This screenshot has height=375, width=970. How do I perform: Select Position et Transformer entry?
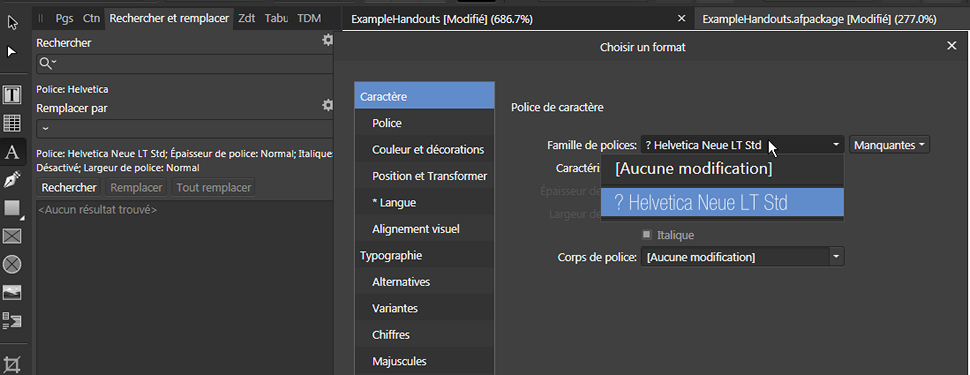point(424,176)
